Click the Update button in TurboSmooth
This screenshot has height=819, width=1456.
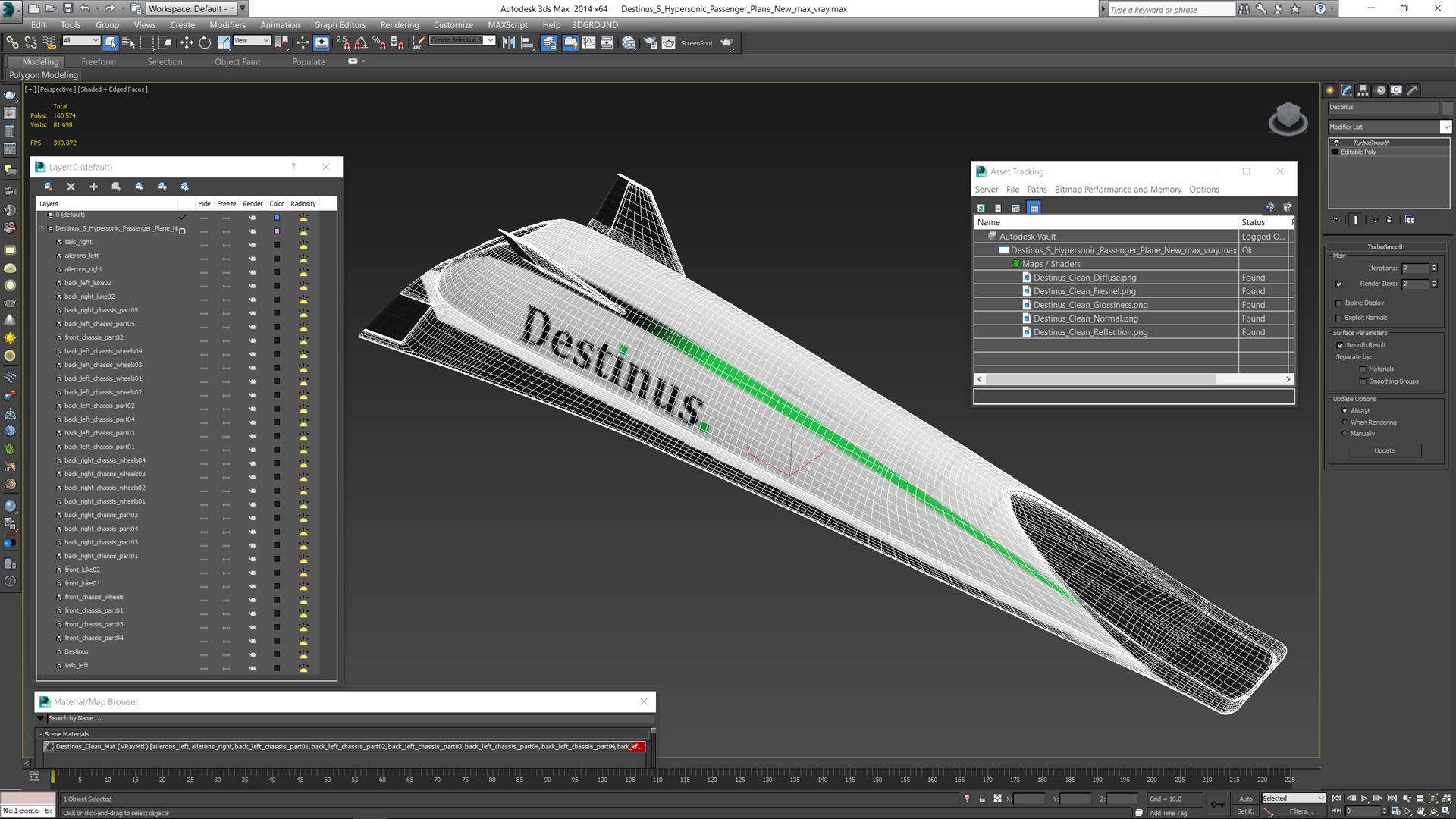[1385, 451]
